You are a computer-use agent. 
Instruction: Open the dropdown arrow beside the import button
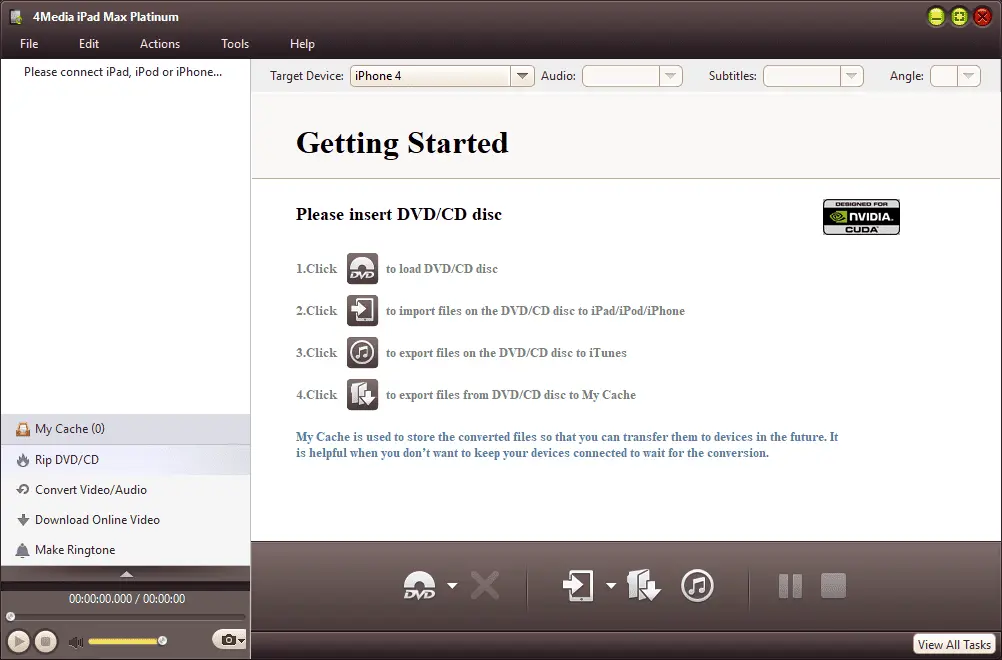(611, 585)
